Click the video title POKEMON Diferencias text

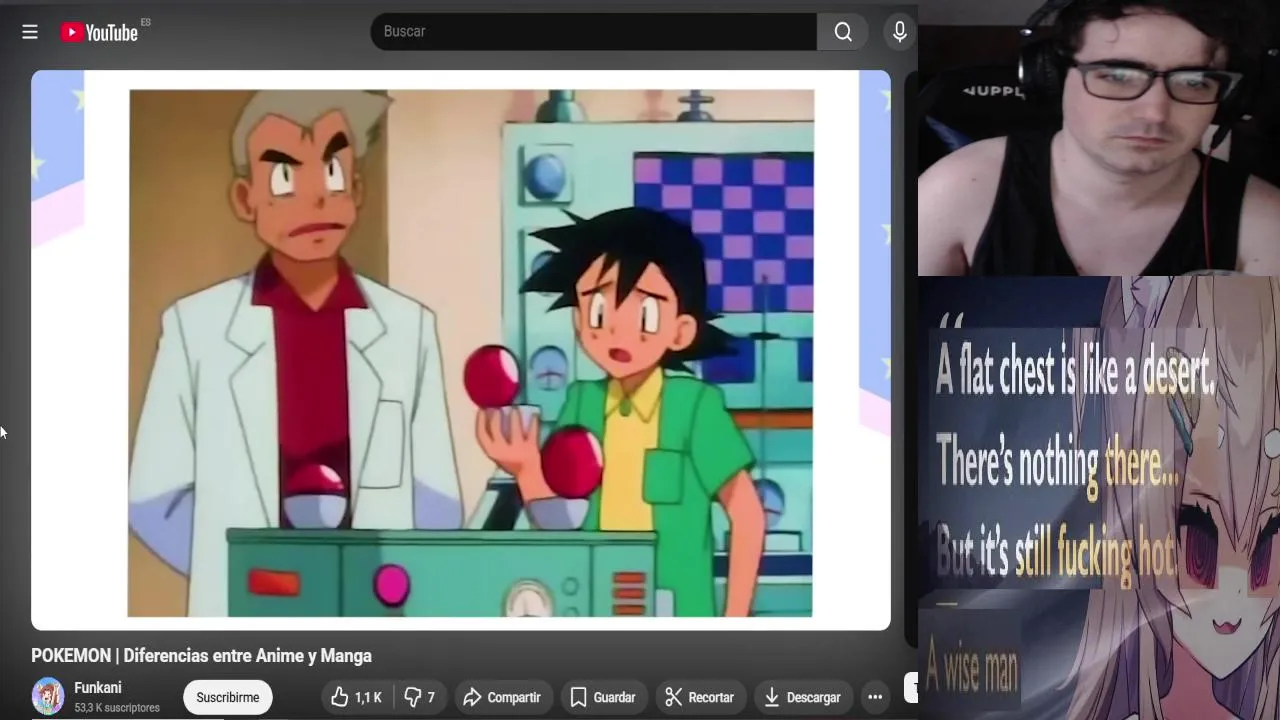pos(201,656)
